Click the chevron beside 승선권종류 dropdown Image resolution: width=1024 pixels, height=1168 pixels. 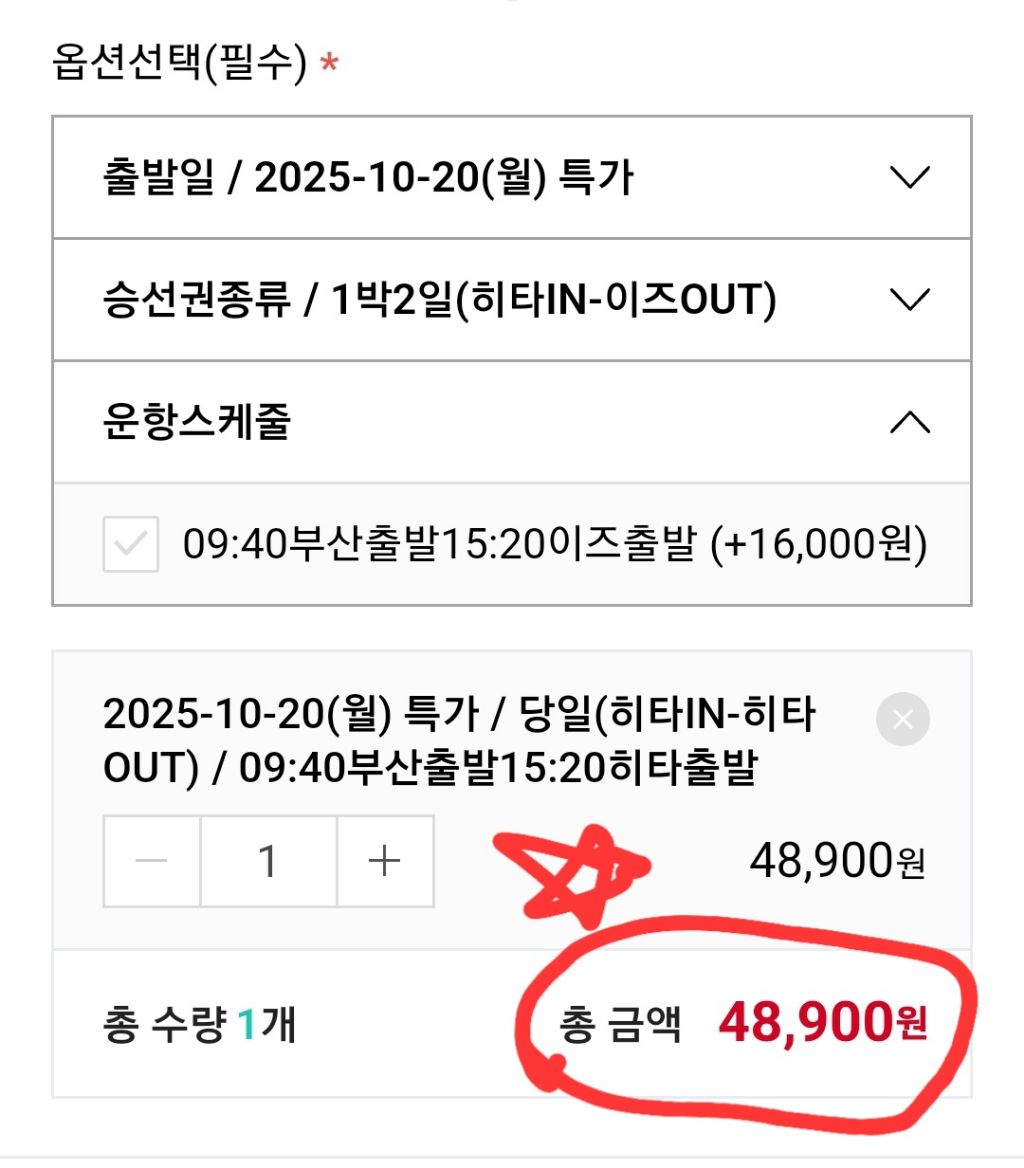[909, 300]
